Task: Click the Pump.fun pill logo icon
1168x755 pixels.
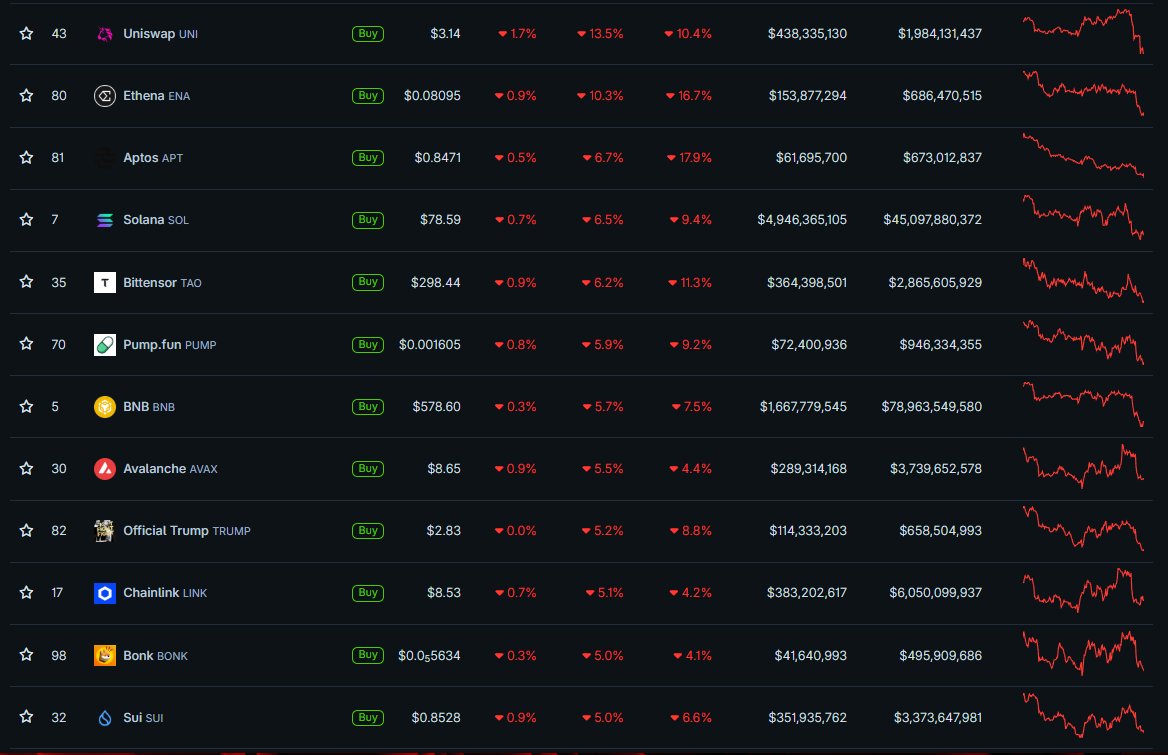Action: tap(105, 345)
